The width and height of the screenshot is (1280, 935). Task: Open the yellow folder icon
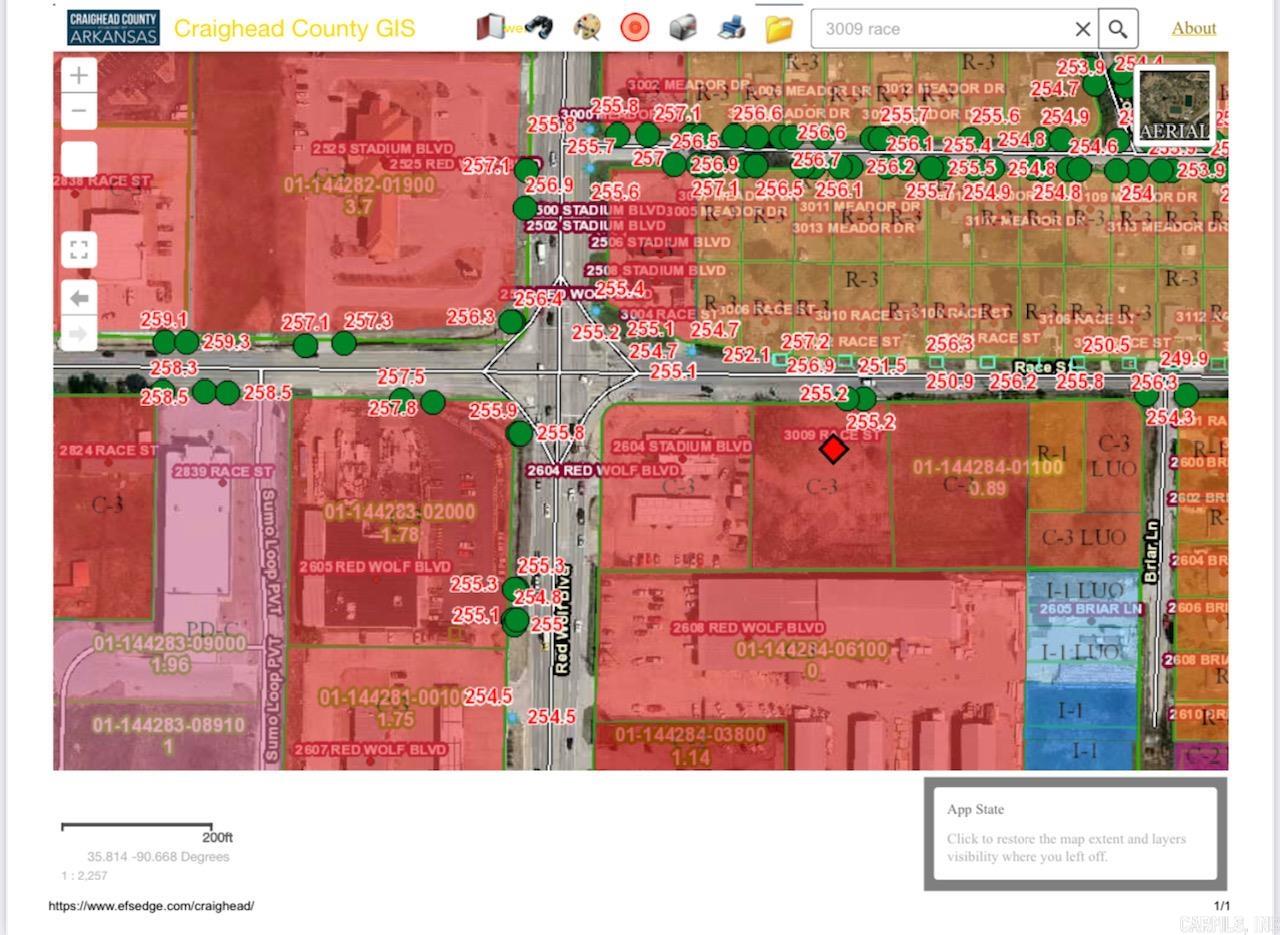(779, 28)
